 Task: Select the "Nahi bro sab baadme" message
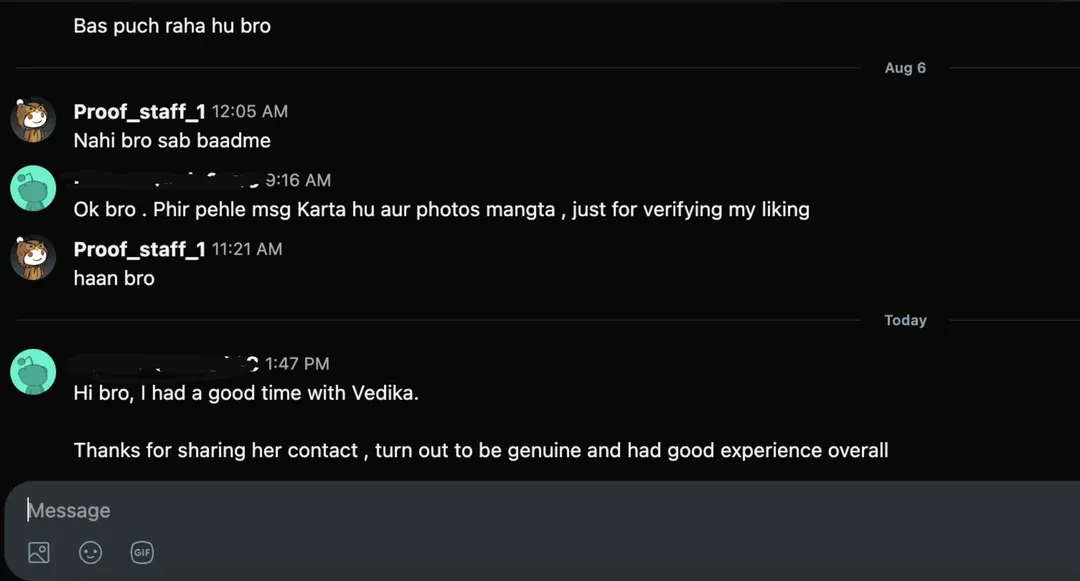[172, 141]
